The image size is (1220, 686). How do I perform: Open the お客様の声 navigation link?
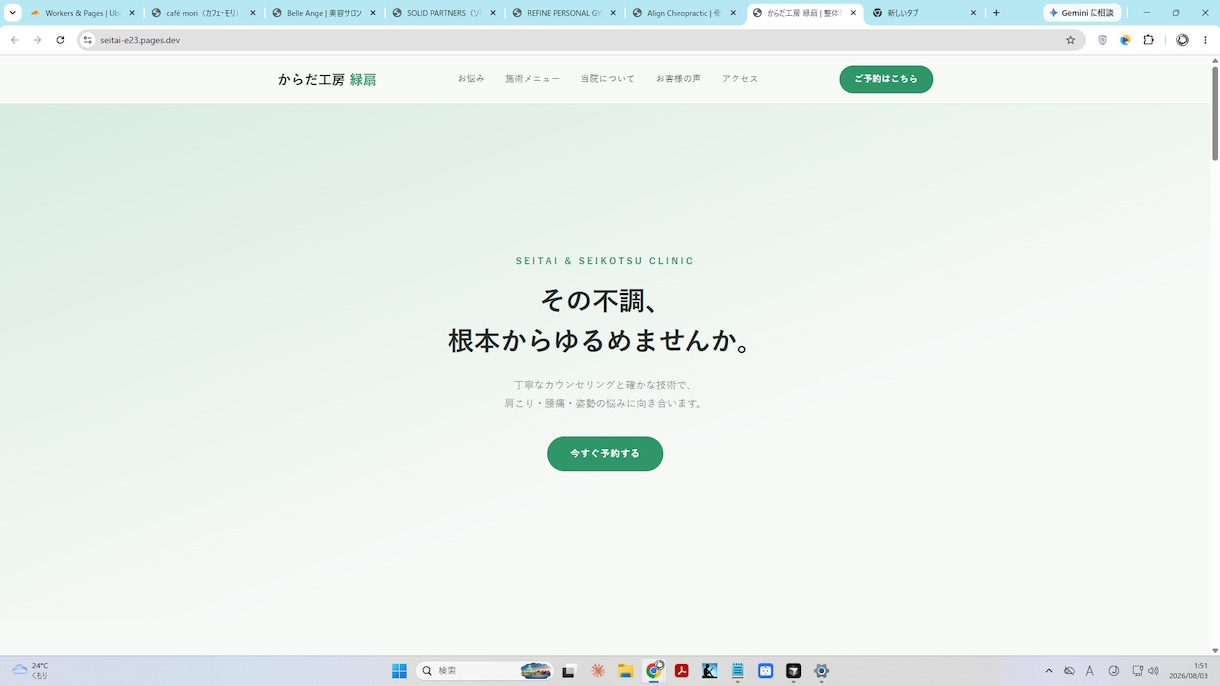point(678,79)
